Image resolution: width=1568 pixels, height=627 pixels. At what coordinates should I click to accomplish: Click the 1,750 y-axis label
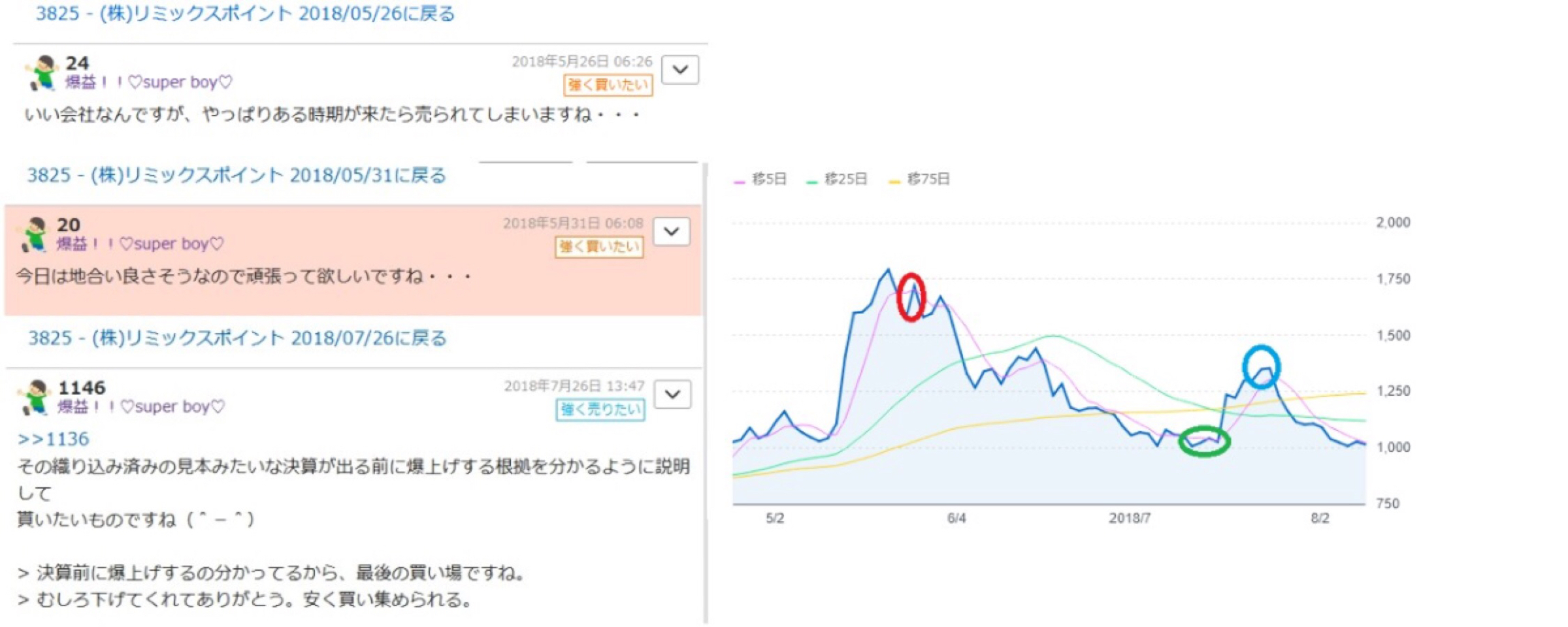(1393, 279)
